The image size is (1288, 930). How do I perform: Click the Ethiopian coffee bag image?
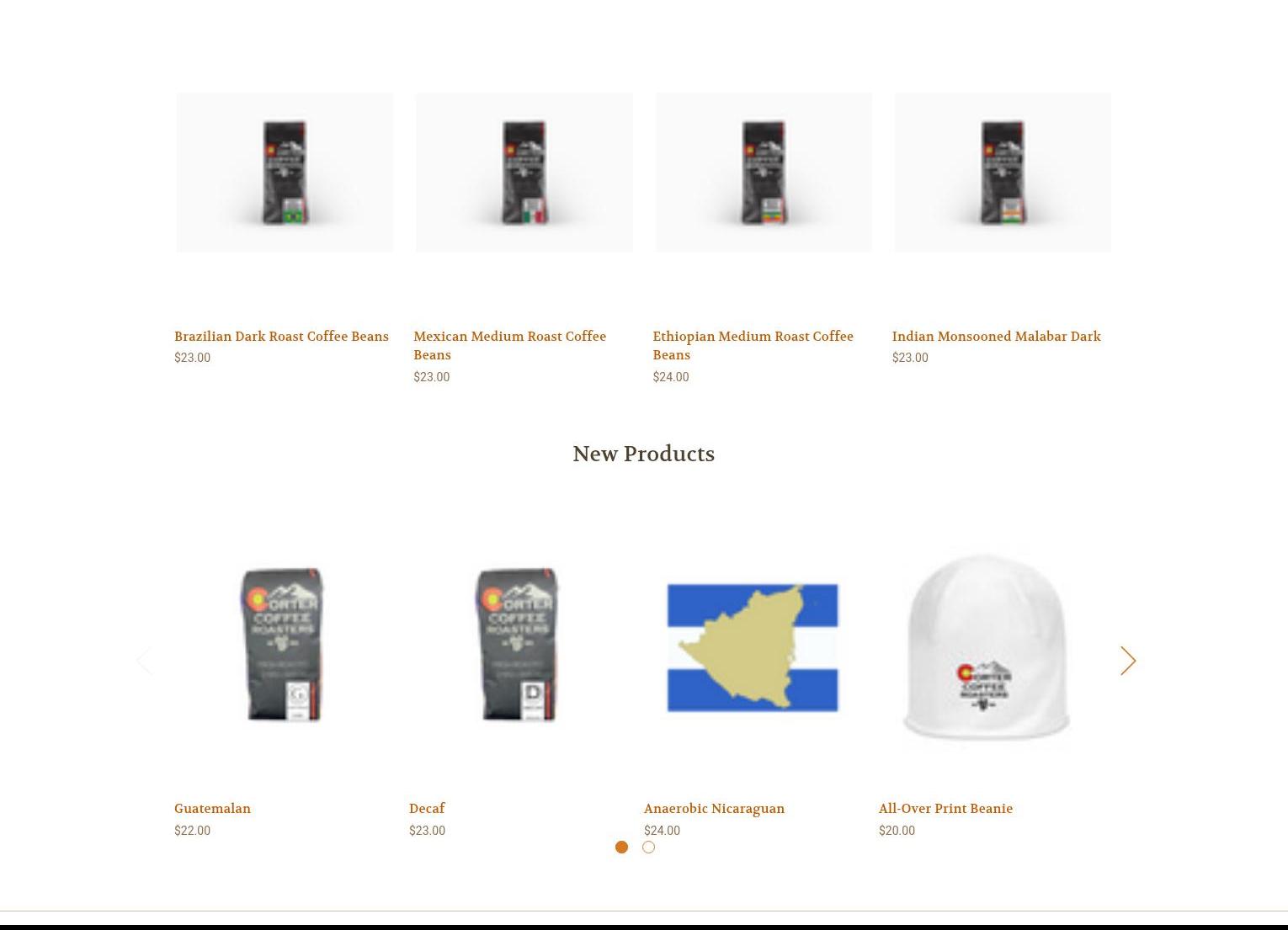point(764,173)
